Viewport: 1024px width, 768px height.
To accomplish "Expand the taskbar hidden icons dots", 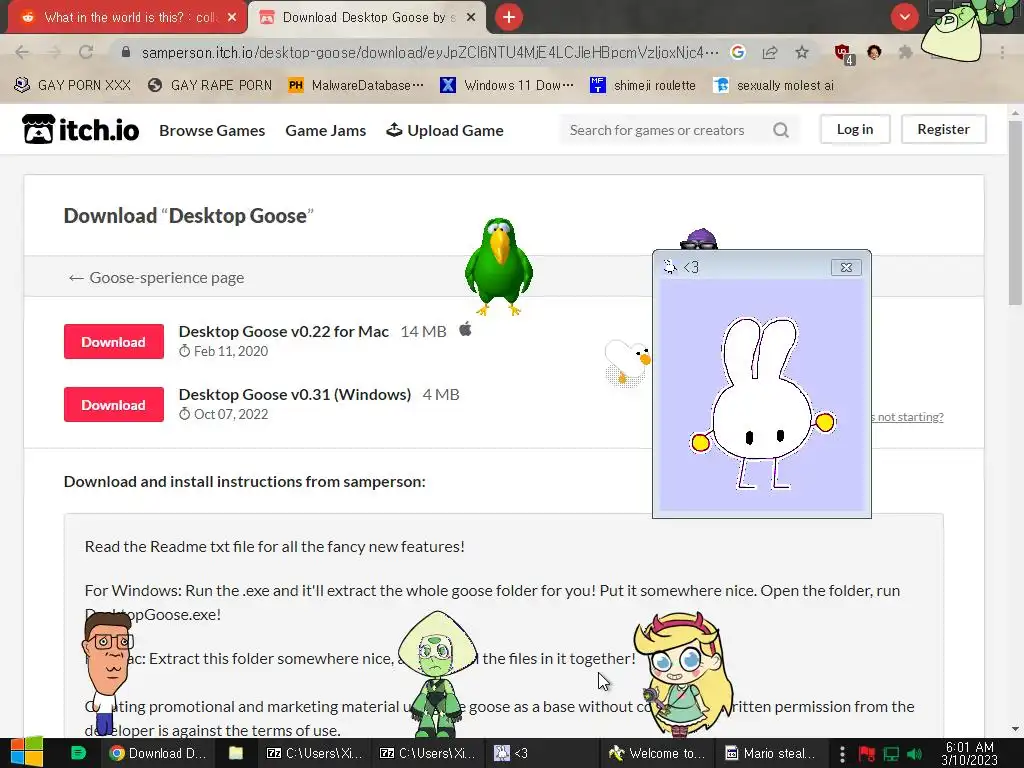I will tap(842, 754).
